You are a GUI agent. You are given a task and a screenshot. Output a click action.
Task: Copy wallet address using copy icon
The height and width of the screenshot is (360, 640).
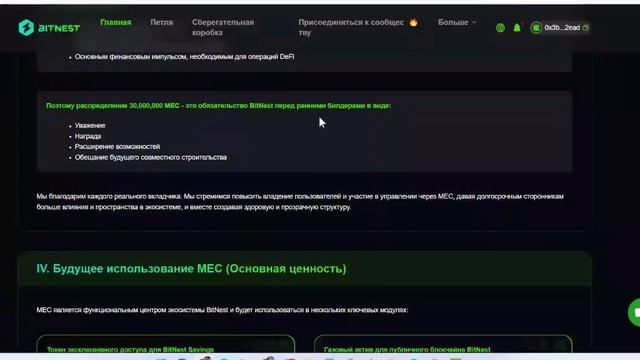[586, 28]
